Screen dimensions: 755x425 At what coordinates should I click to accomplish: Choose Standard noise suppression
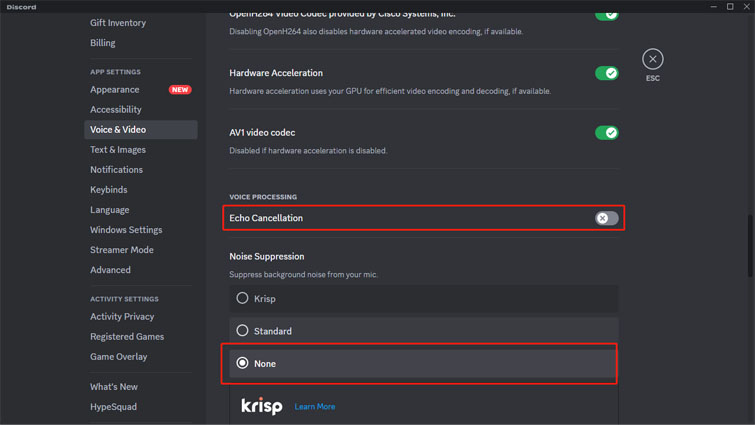tap(424, 331)
